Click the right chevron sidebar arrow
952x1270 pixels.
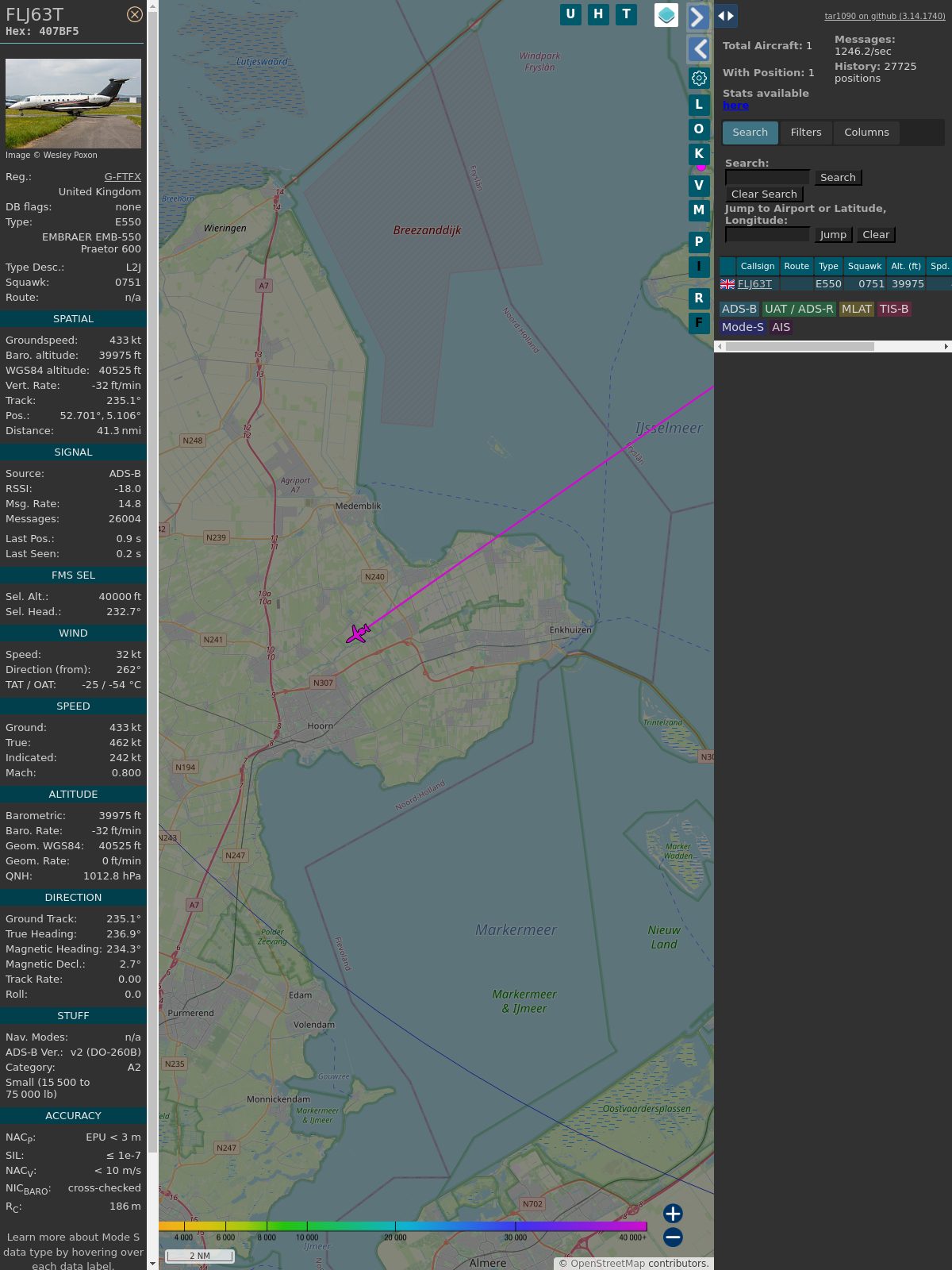tap(697, 17)
